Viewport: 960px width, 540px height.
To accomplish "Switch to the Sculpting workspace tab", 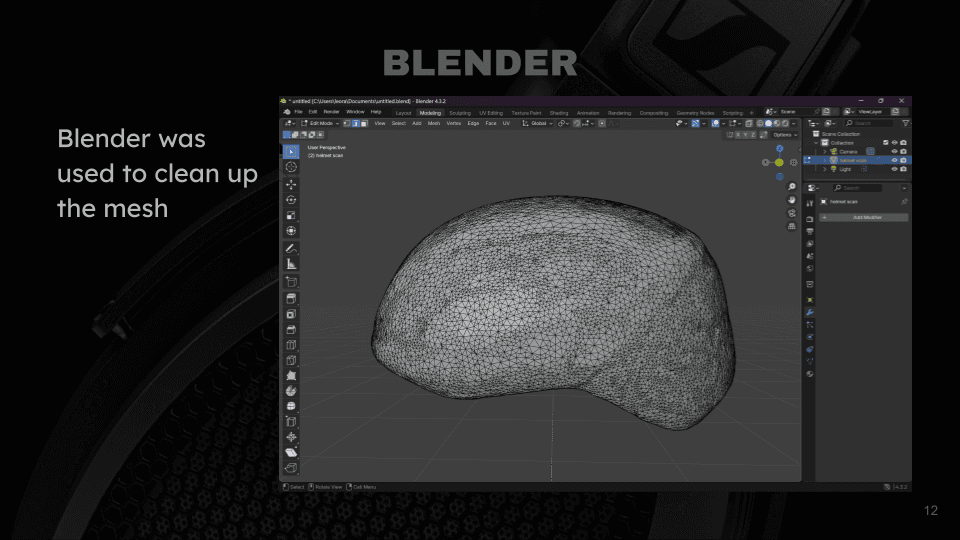I will click(x=460, y=113).
